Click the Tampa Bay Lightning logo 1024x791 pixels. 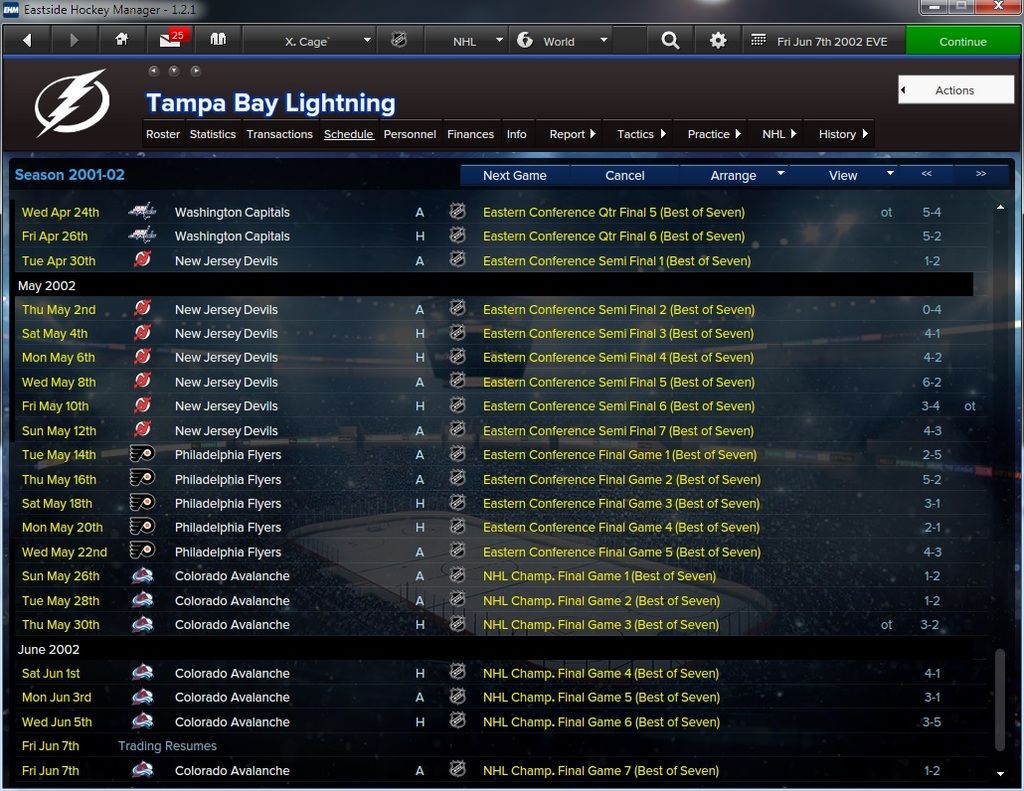(72, 103)
